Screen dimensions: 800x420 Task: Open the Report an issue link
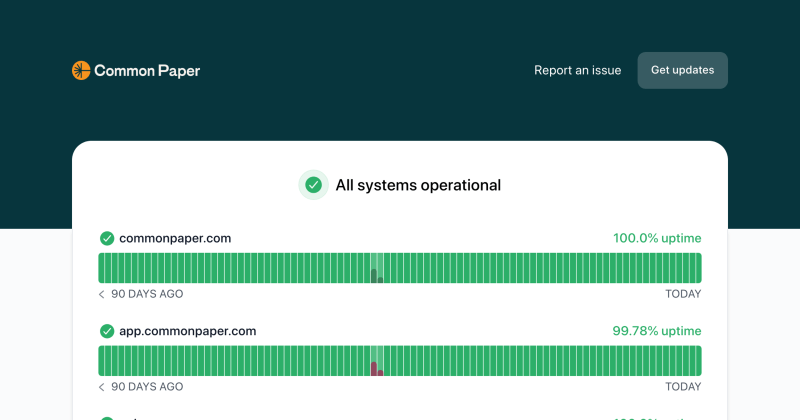click(x=578, y=70)
